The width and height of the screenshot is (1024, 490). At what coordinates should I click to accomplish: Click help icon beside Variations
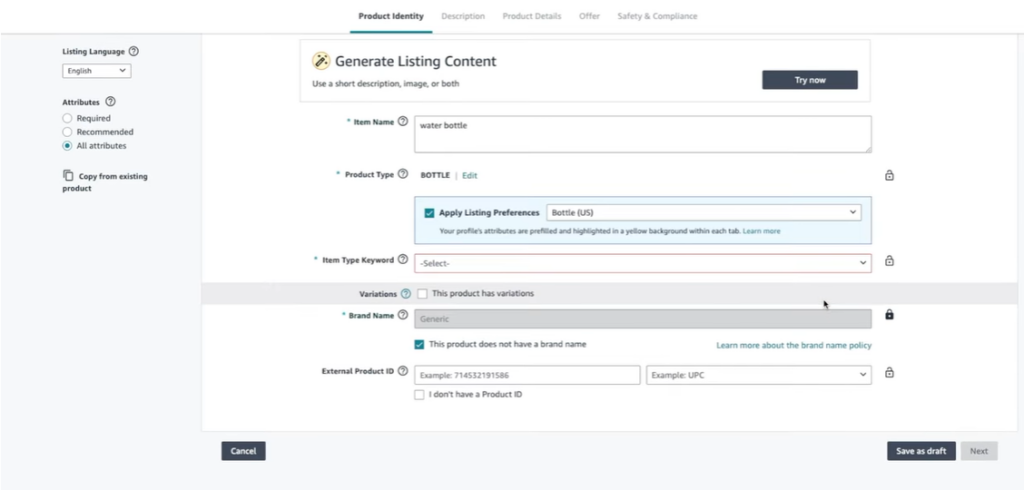pyautogui.click(x=406, y=293)
